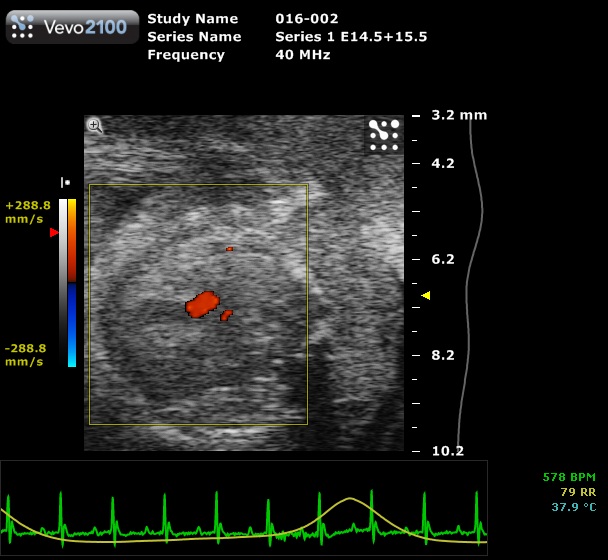Viewport: 608px width, 560px height.
Task: Click the Frequency label
Action: pyautogui.click(x=186, y=55)
